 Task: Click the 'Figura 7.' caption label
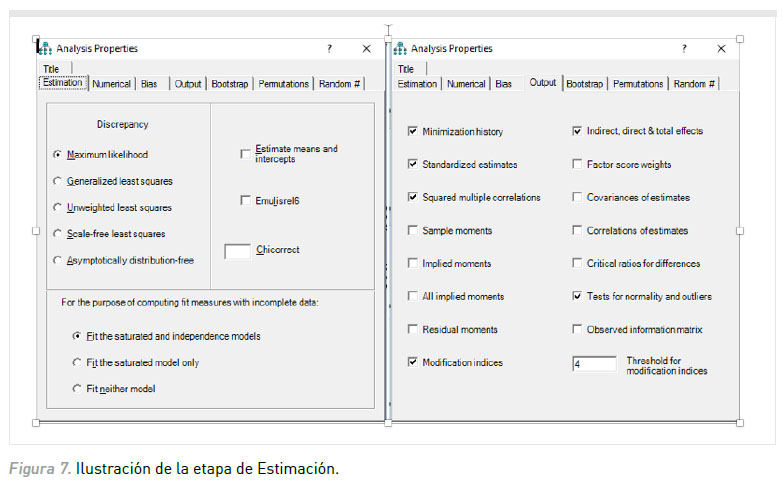[39, 469]
